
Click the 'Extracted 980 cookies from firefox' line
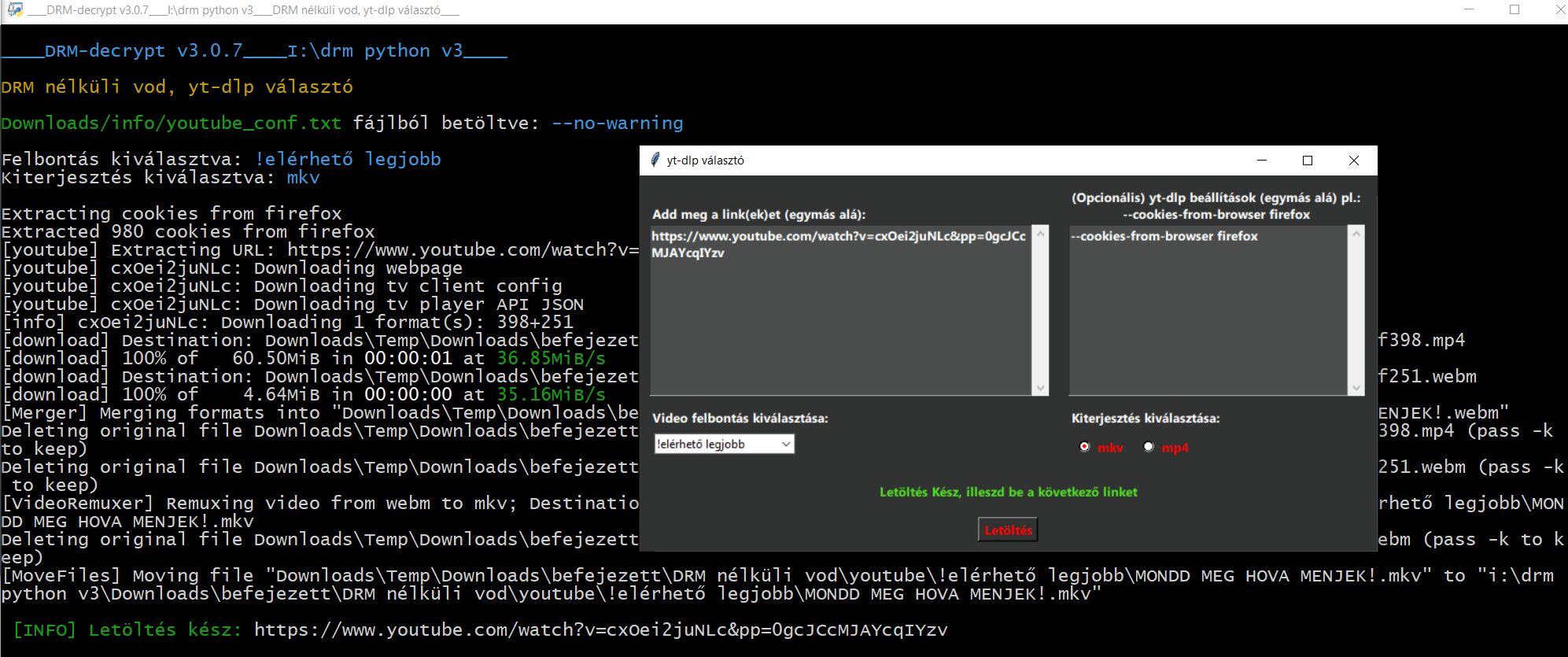pos(188,232)
